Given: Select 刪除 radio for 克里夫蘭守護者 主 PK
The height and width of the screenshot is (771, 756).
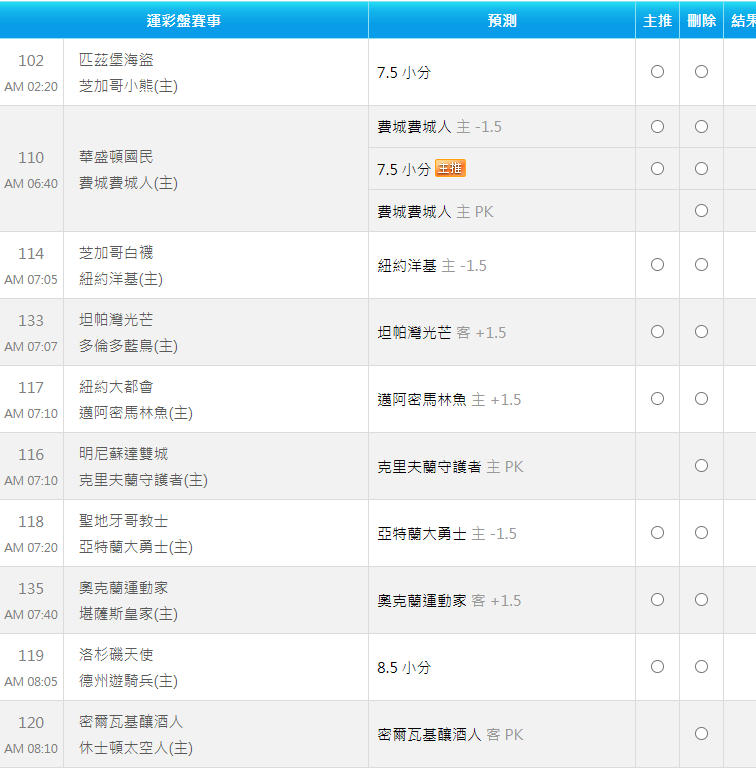Looking at the screenshot, I should (x=701, y=466).
